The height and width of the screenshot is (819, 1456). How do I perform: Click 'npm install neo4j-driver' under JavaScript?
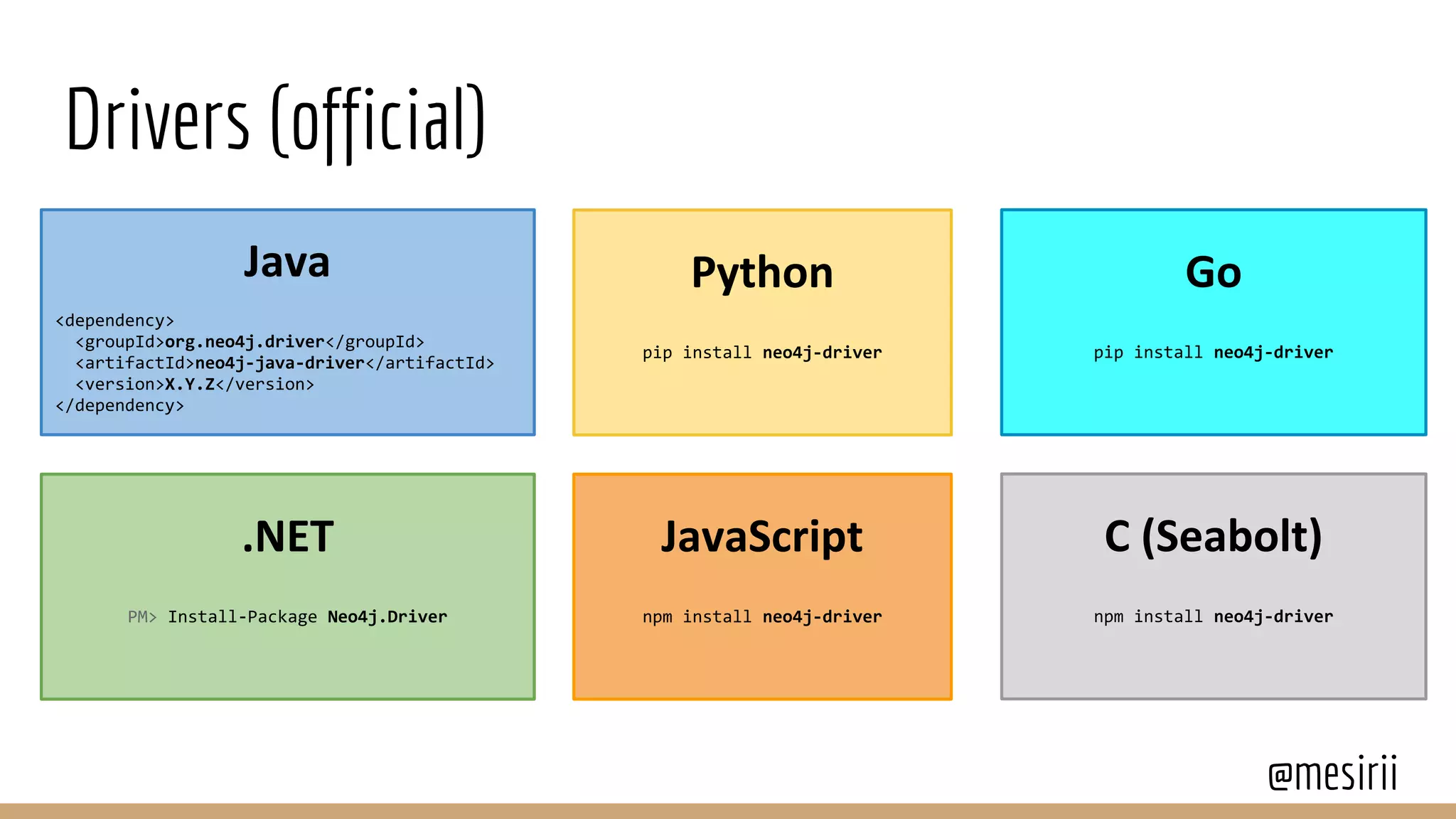(x=762, y=617)
